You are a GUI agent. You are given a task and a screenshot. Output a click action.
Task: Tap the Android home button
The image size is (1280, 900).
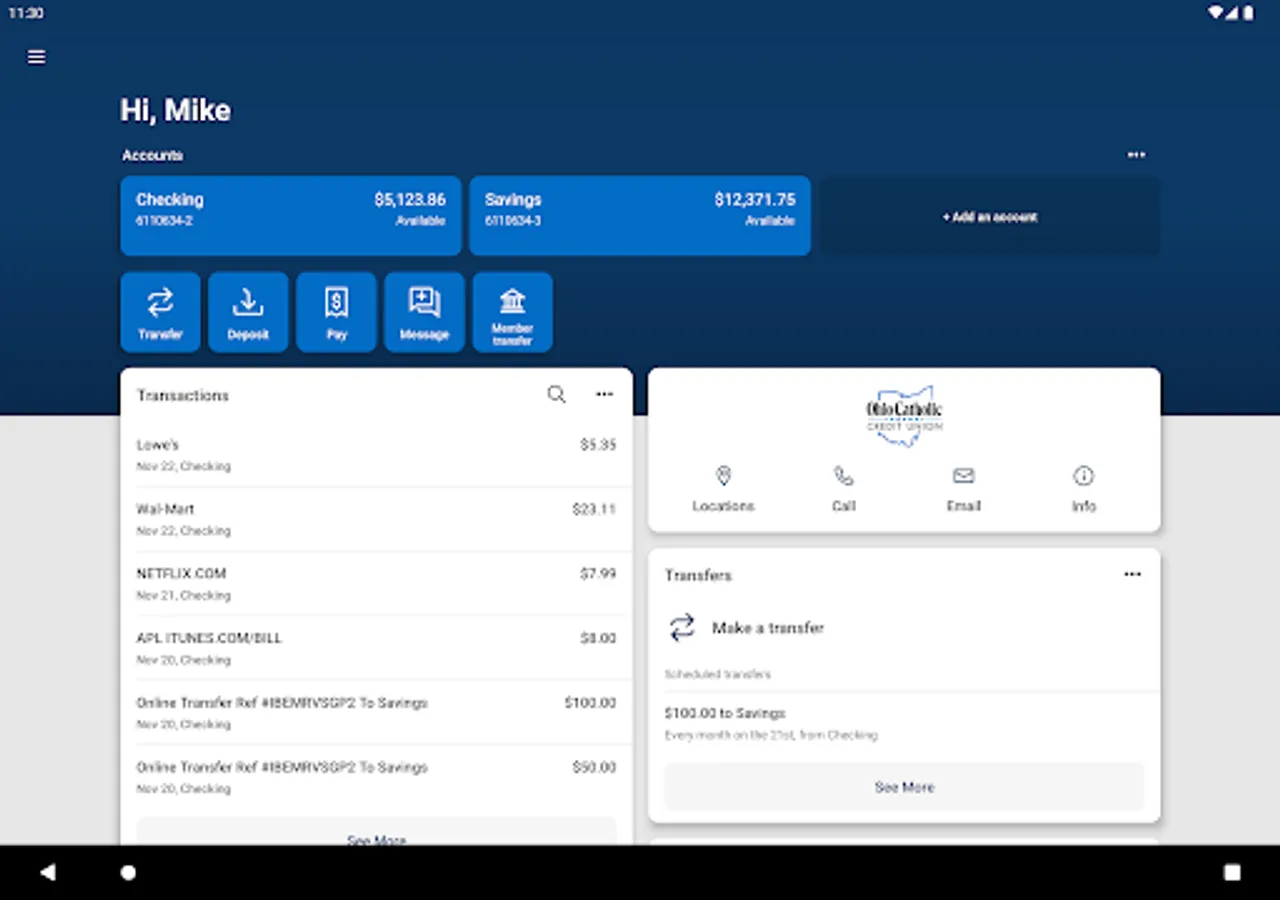(128, 872)
